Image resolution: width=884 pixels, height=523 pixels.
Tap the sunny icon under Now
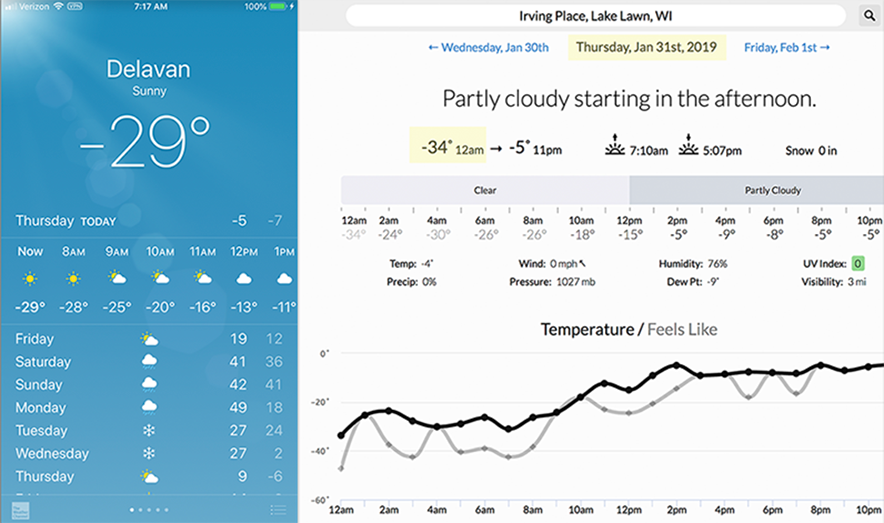coord(30,278)
